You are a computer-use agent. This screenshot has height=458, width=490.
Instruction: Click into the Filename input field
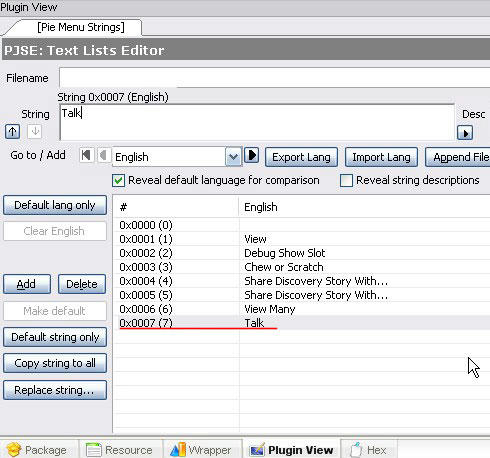[274, 78]
